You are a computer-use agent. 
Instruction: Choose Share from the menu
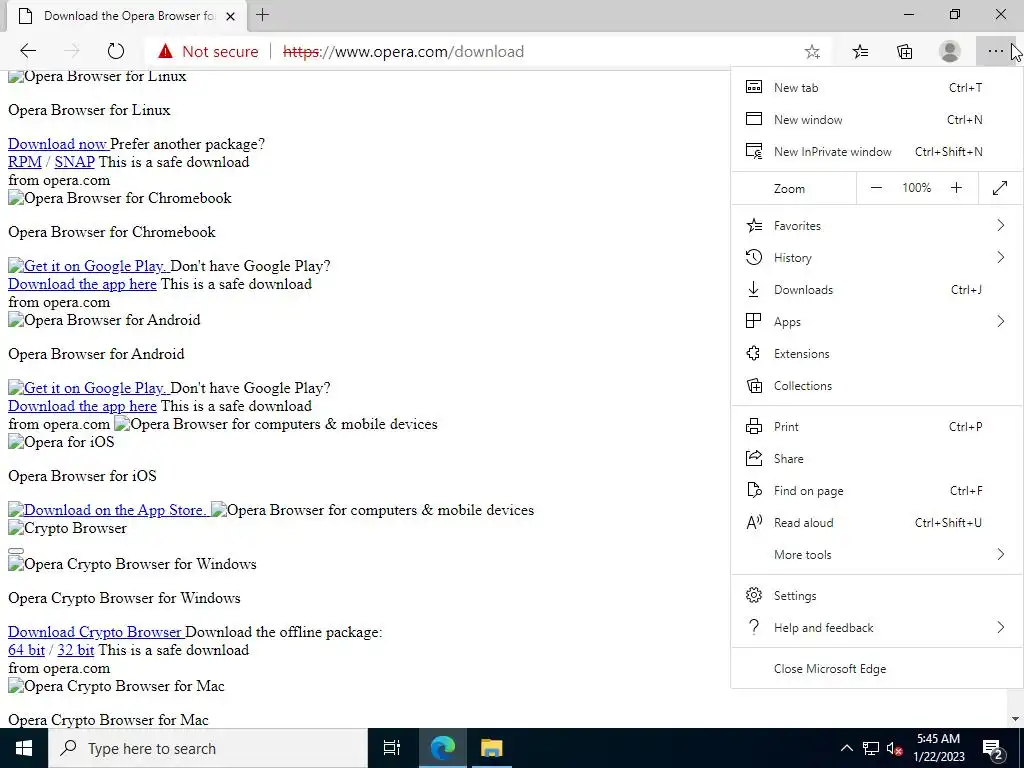coord(876,458)
